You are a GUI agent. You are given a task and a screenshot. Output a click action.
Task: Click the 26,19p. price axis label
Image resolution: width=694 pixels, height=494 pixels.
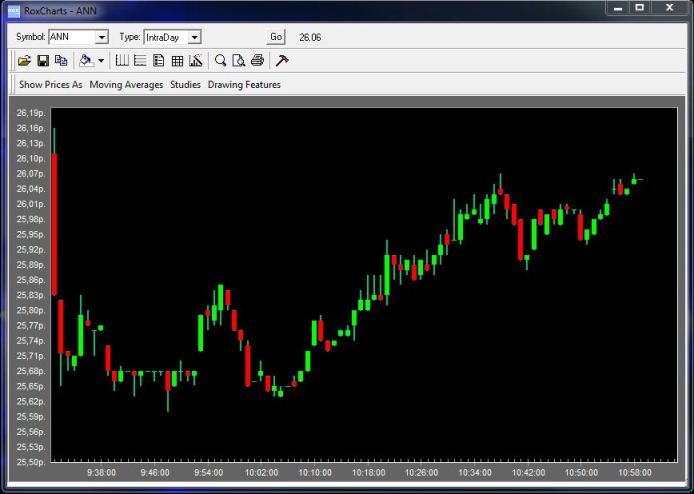pos(31,113)
